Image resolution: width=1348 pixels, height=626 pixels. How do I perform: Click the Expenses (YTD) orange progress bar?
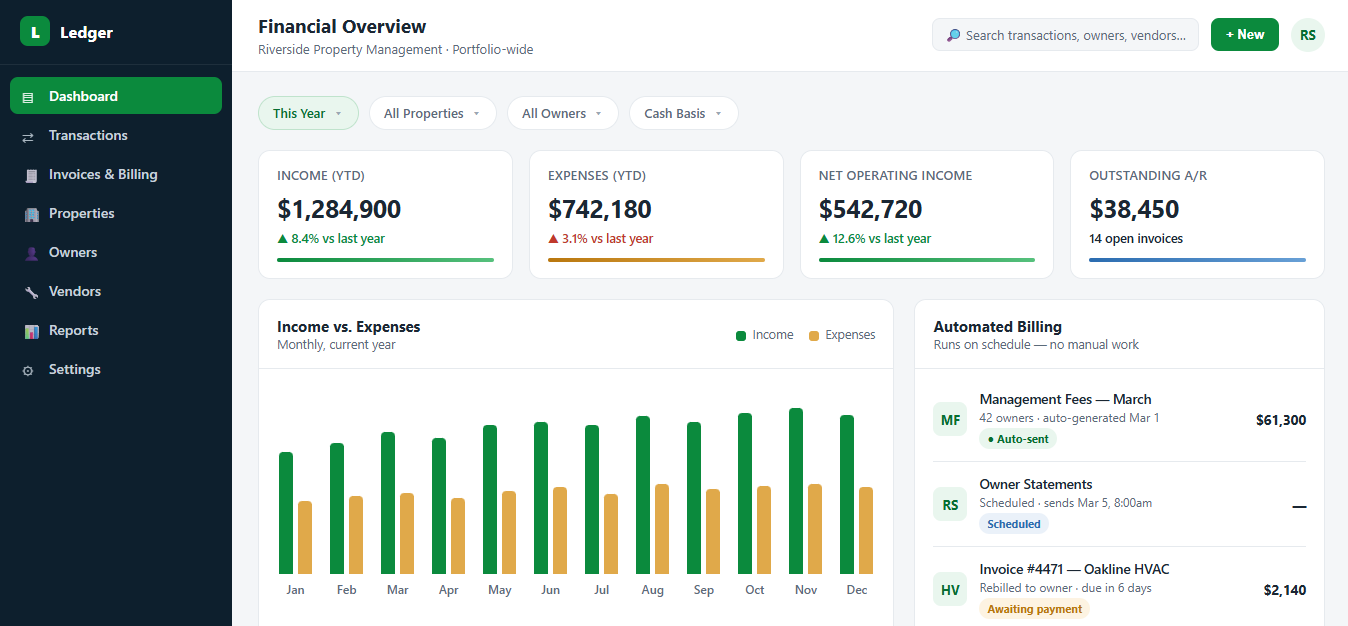(656, 260)
